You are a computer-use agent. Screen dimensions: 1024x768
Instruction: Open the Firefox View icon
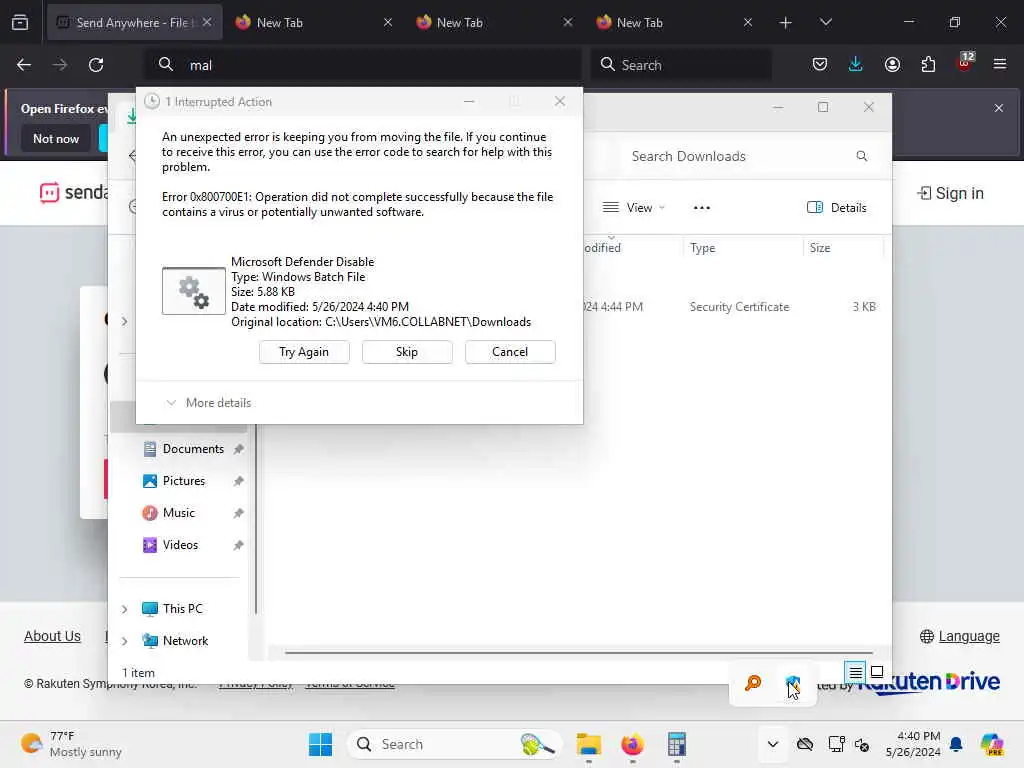pyautogui.click(x=20, y=22)
